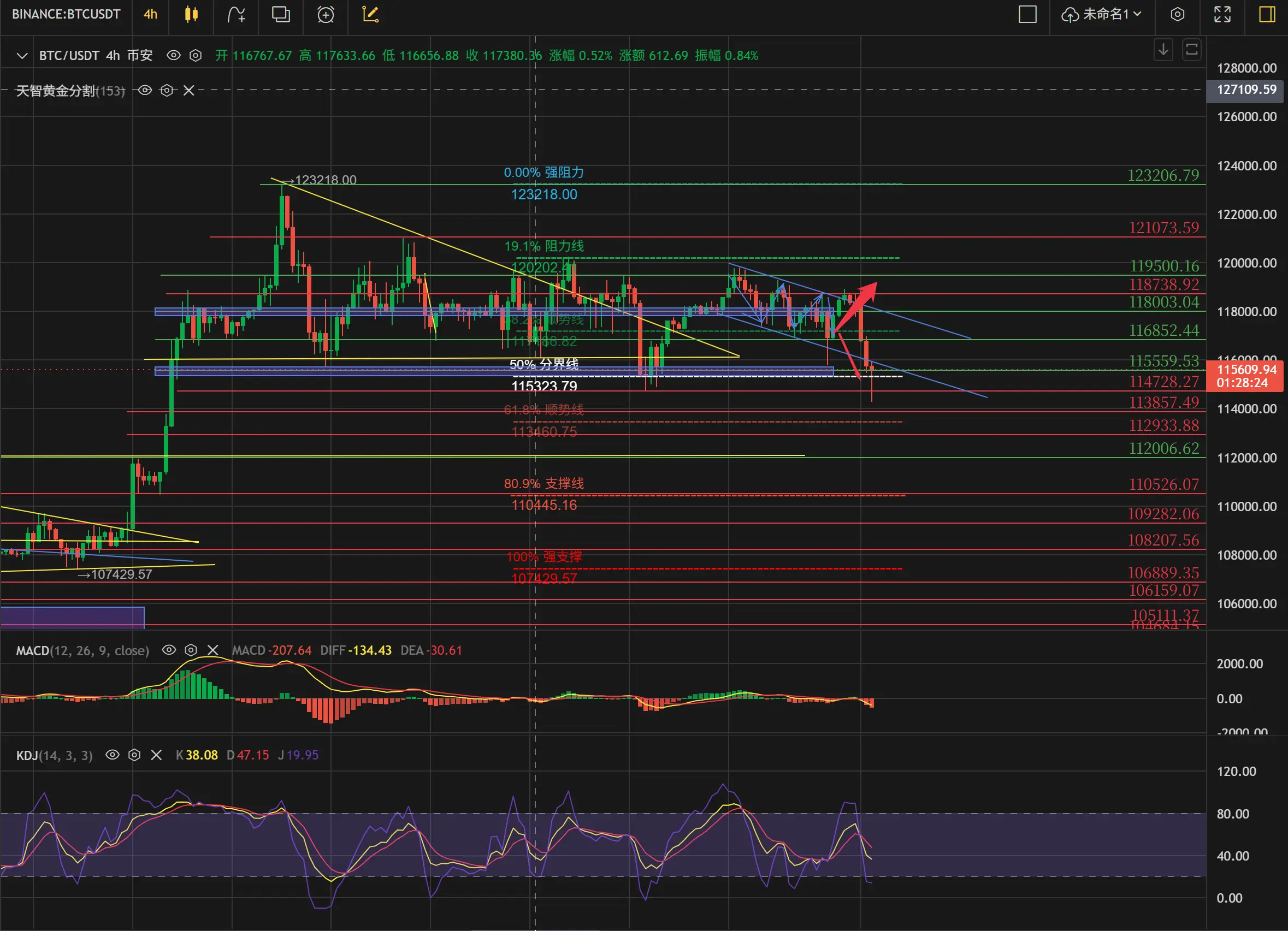The height and width of the screenshot is (931, 1288).
Task: Click the 61.8% 顺势线 label
Action: coord(543,410)
